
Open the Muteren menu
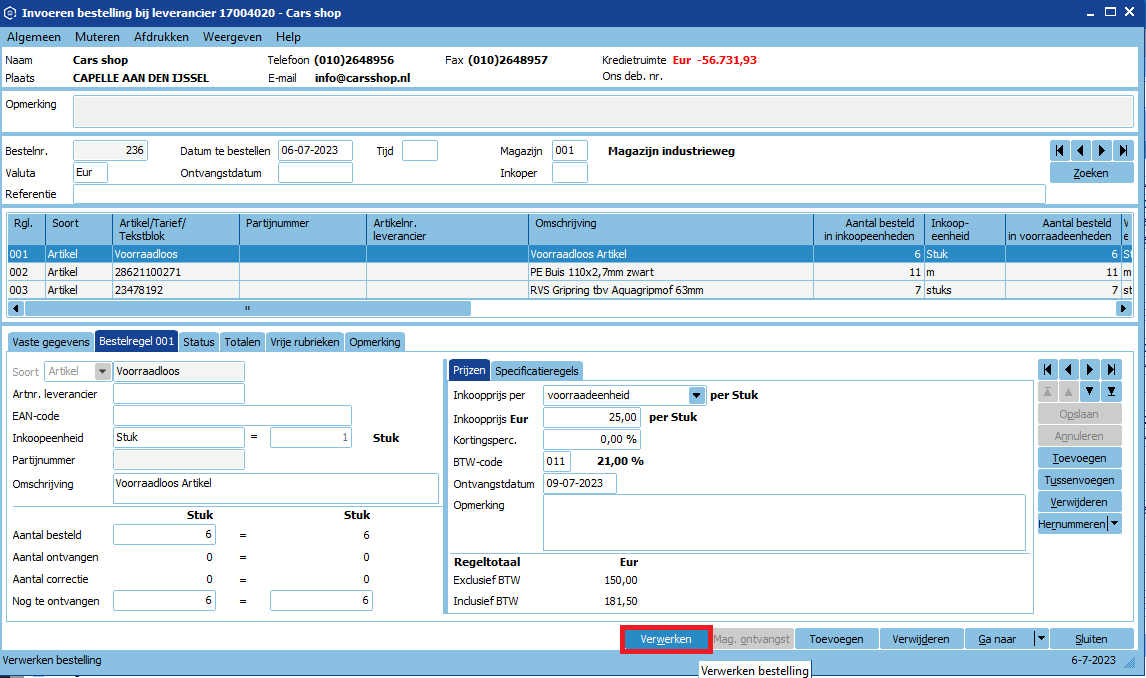tap(97, 37)
